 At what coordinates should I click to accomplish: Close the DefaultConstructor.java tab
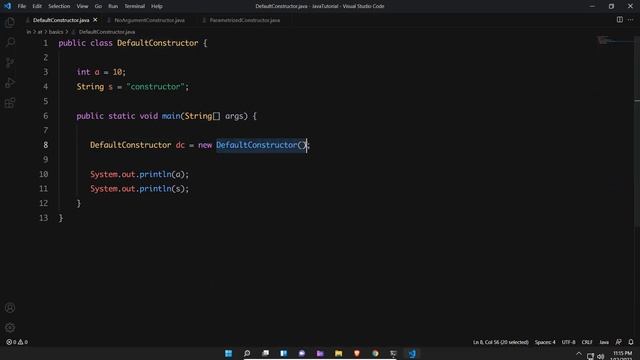95,20
